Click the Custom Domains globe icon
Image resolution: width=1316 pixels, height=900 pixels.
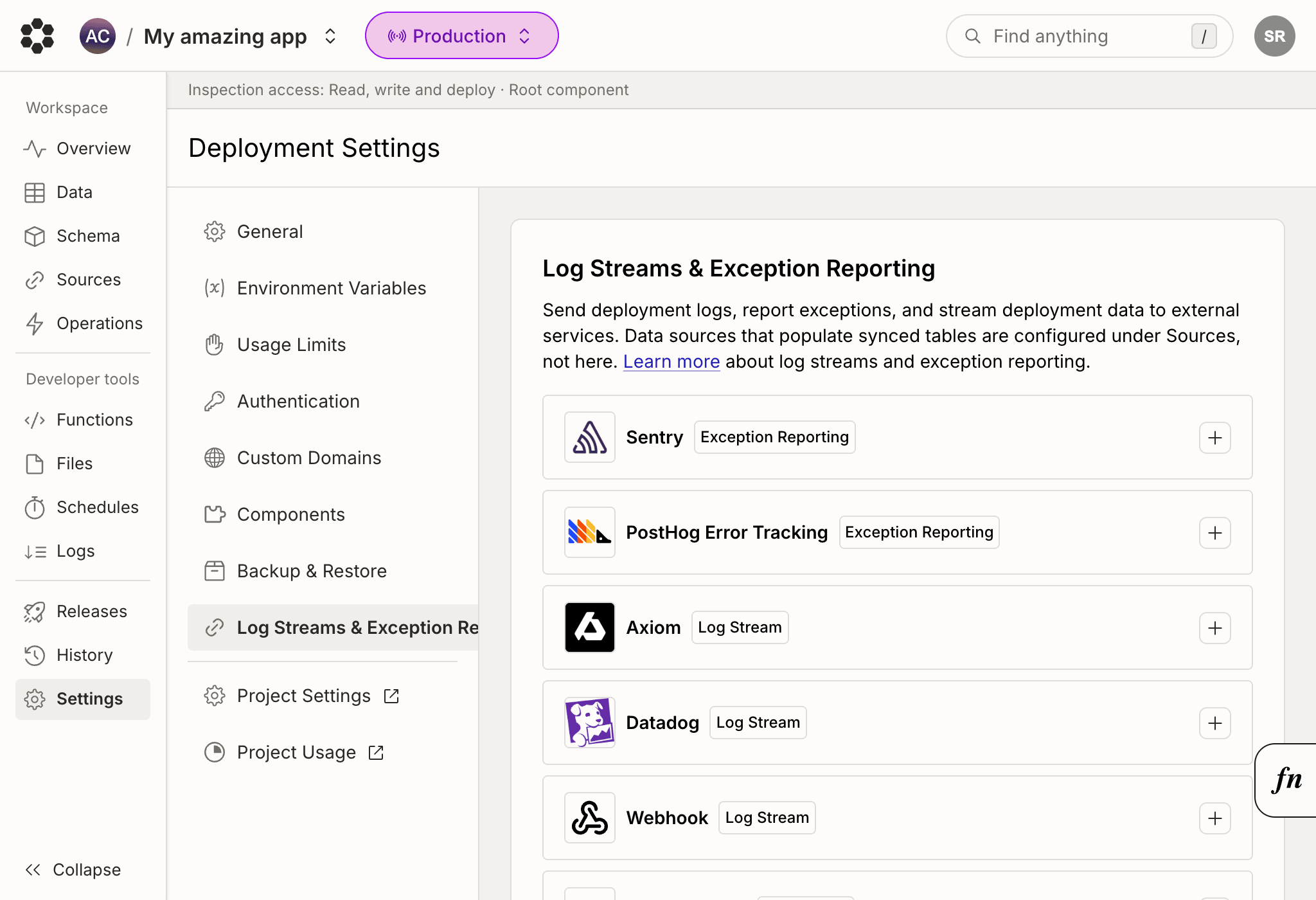click(214, 458)
